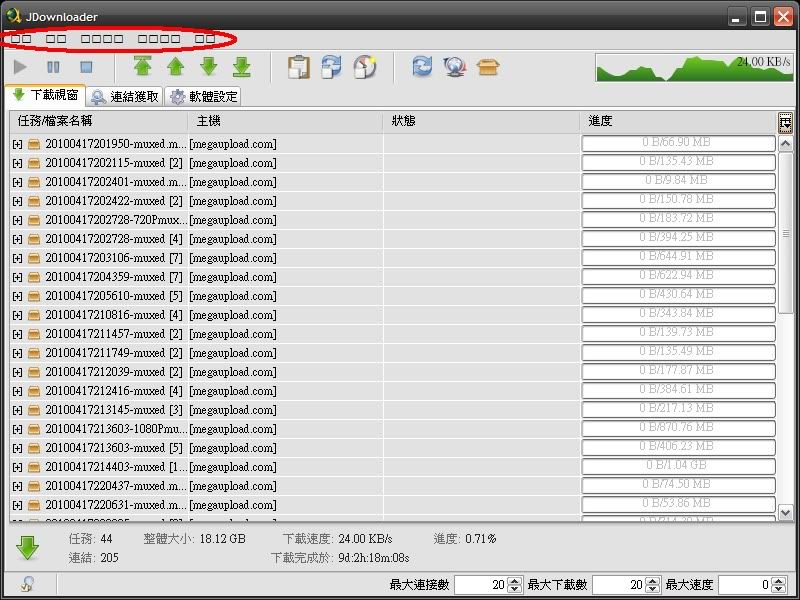Expand package 20100417203106-muxed [7]
Screen dimensions: 800x600
(x=17, y=258)
